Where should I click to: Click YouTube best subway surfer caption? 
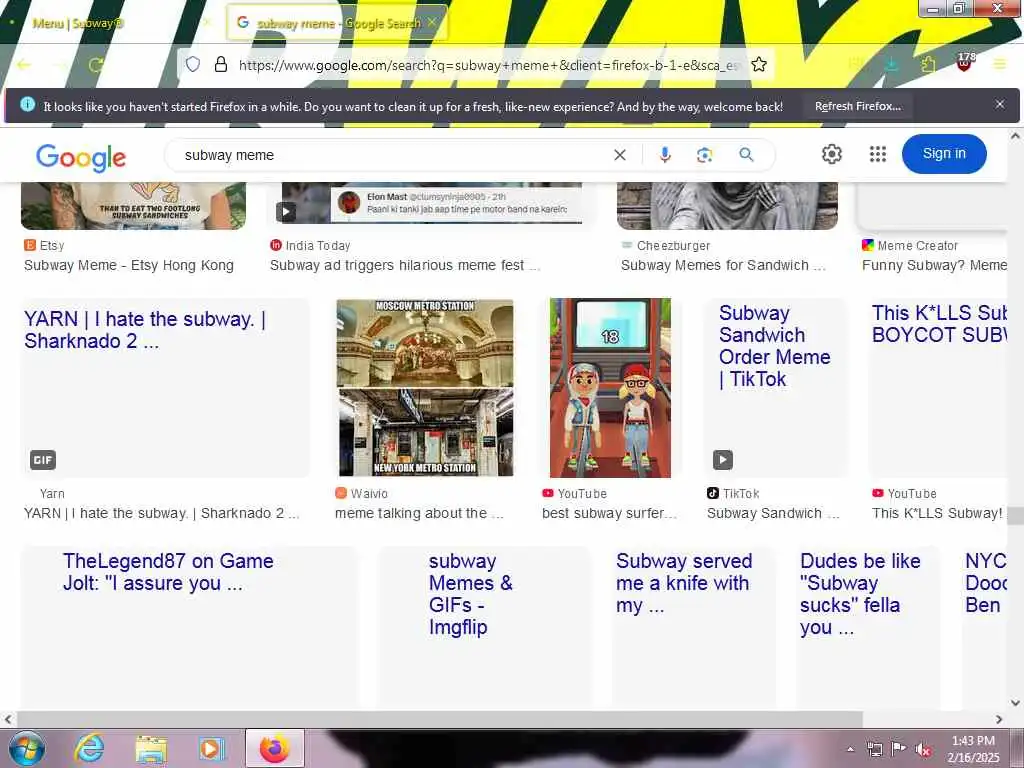tap(609, 513)
